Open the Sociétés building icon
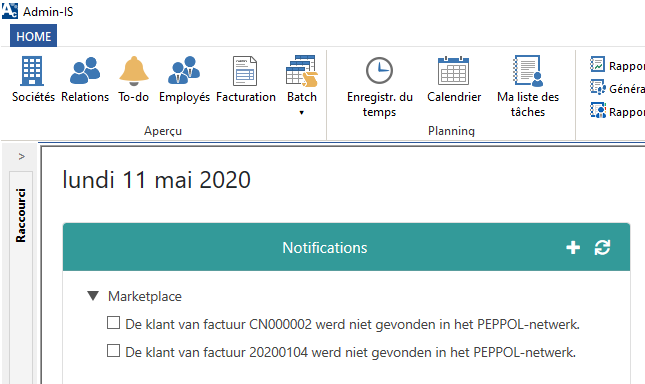The width and height of the screenshot is (645, 384). [x=32, y=71]
